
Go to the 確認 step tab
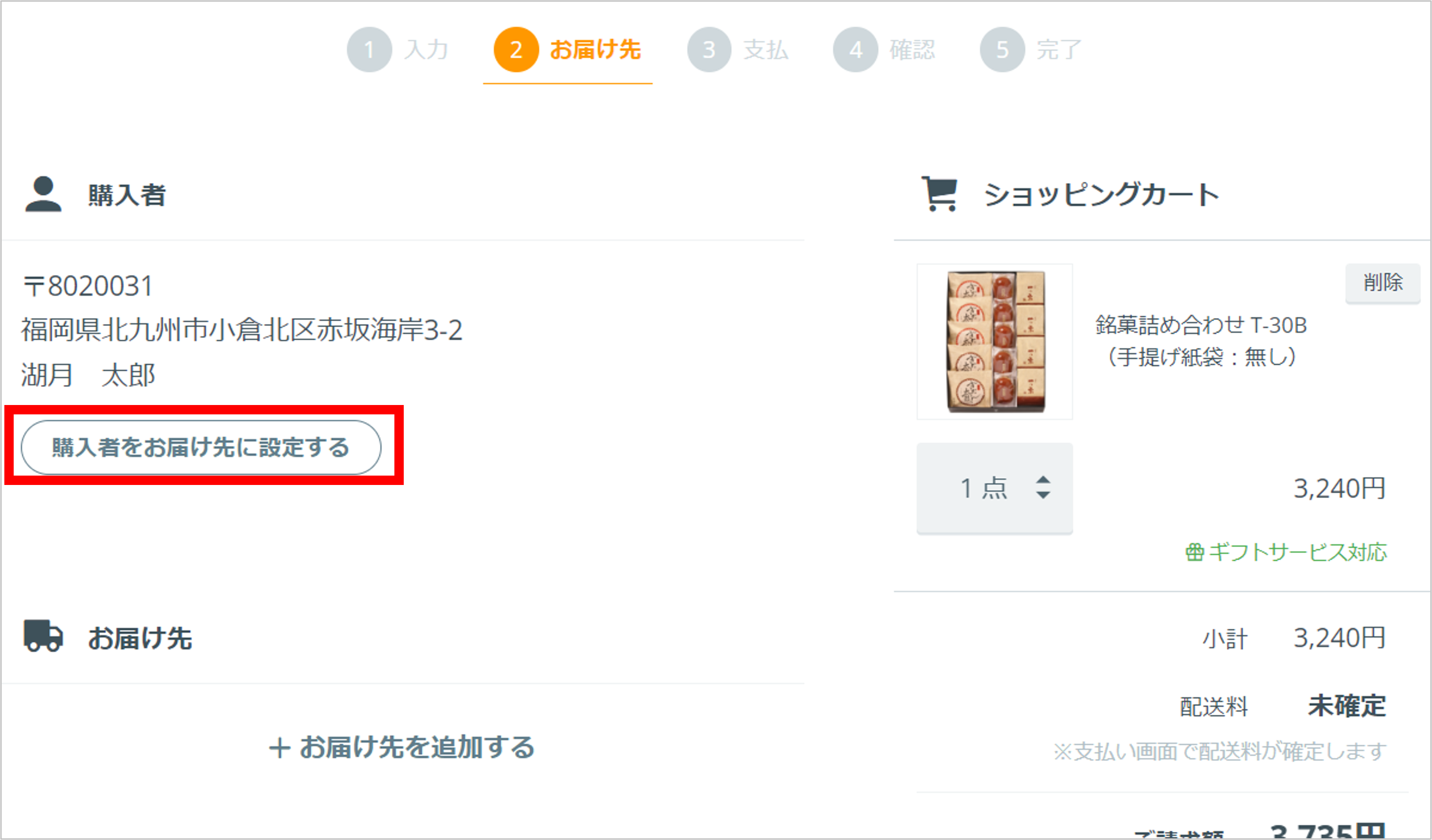[x=884, y=50]
